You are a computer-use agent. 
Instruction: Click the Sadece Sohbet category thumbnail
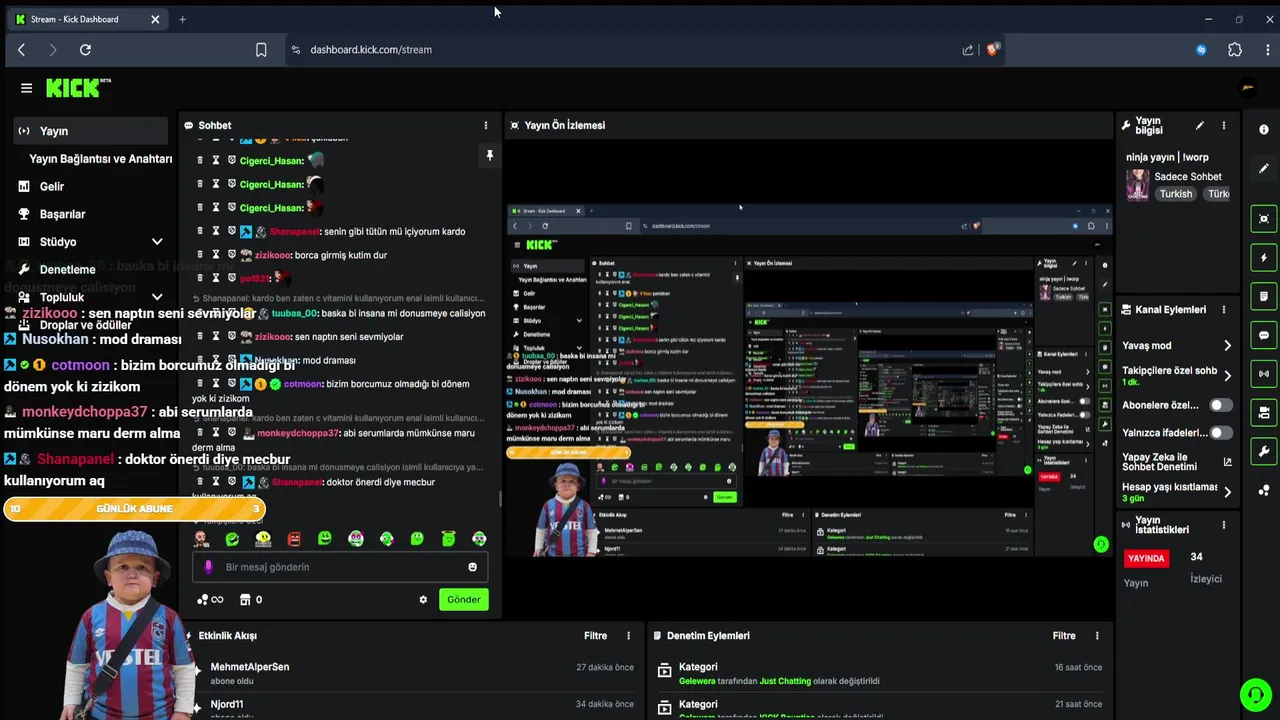(1138, 185)
